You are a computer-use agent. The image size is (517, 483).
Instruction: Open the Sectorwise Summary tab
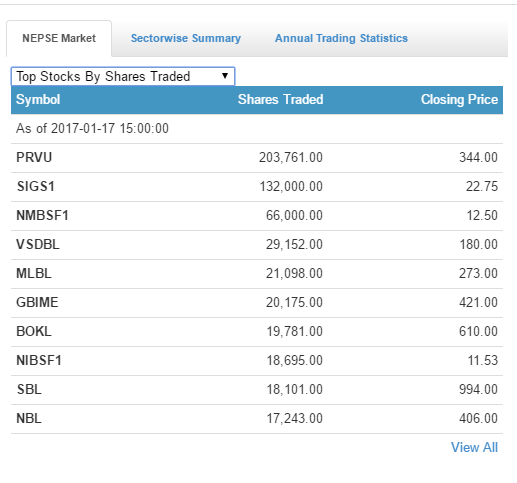186,38
